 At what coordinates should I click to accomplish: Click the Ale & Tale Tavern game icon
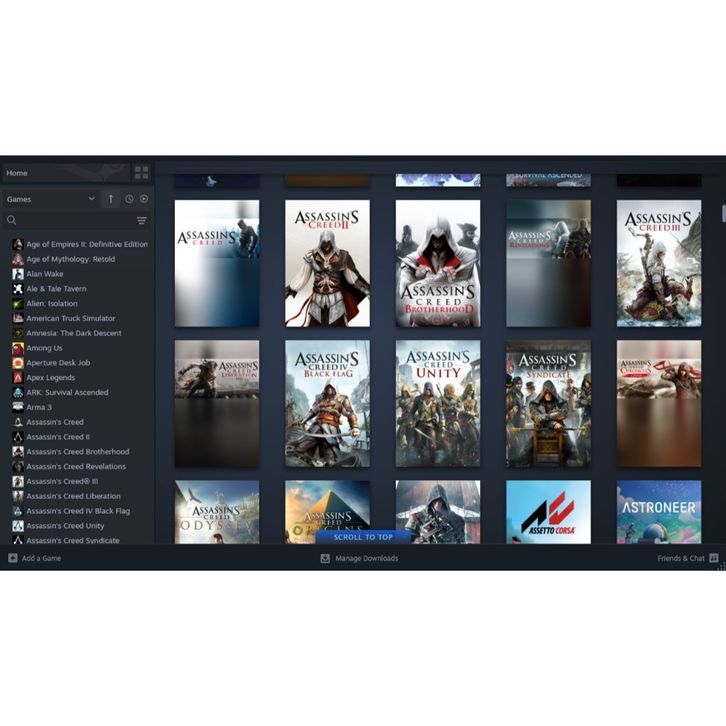[18, 288]
